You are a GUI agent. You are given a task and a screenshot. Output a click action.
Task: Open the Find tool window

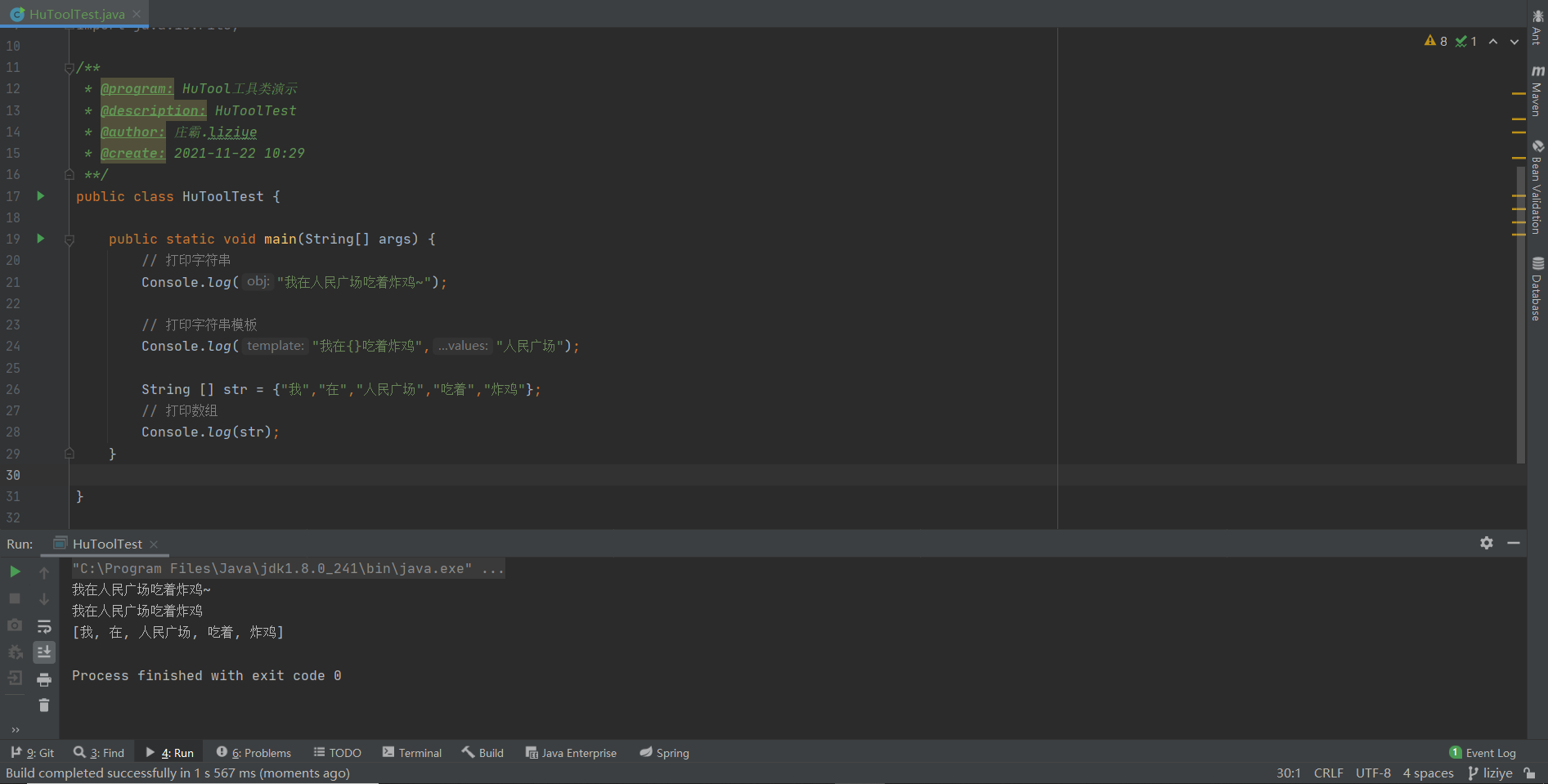pyautogui.click(x=99, y=753)
